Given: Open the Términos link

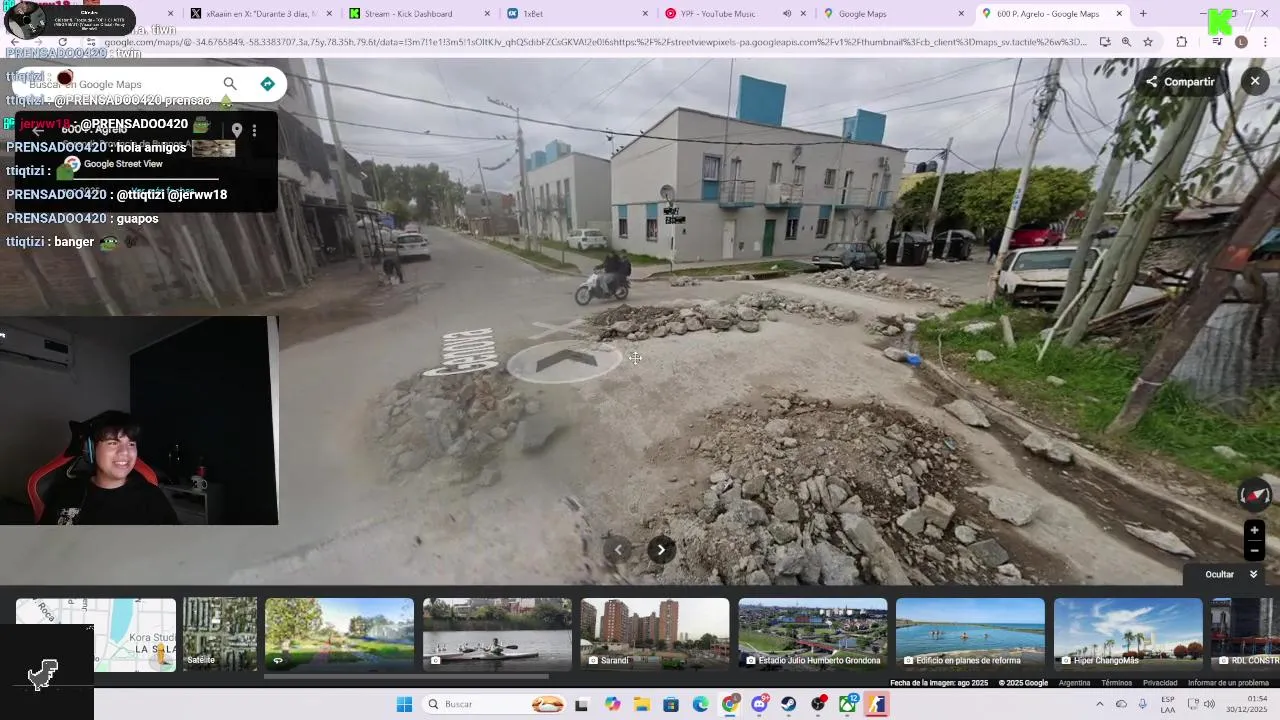Looking at the screenshot, I should pos(1116,683).
